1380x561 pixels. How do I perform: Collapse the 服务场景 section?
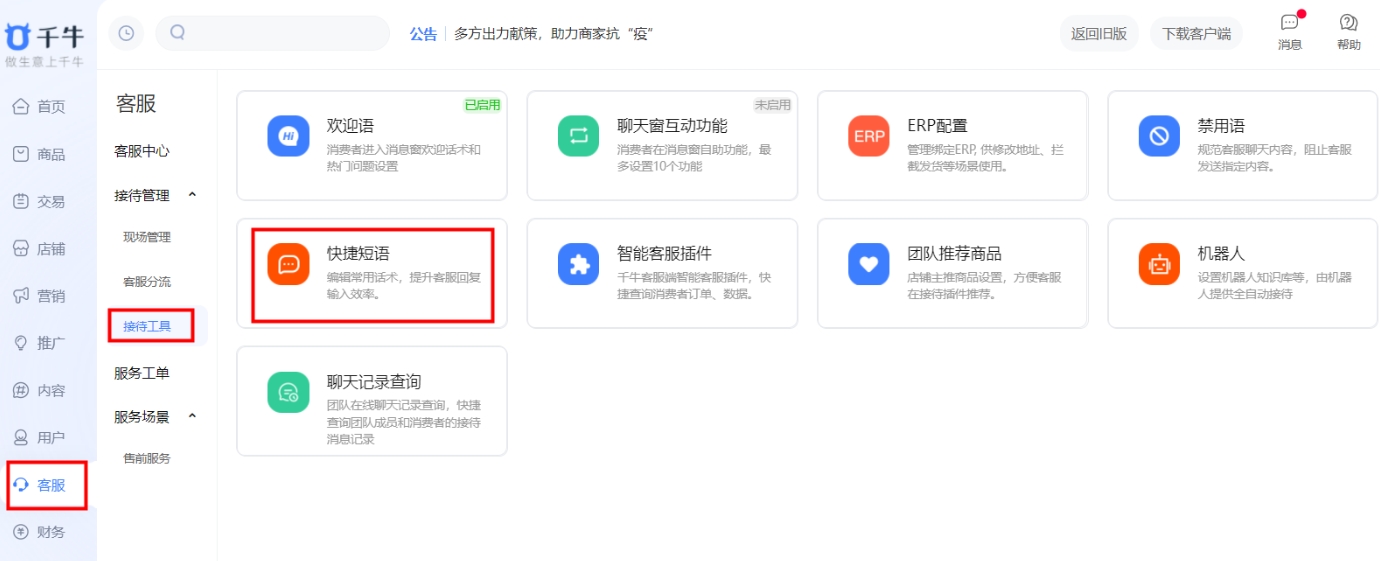[193, 416]
